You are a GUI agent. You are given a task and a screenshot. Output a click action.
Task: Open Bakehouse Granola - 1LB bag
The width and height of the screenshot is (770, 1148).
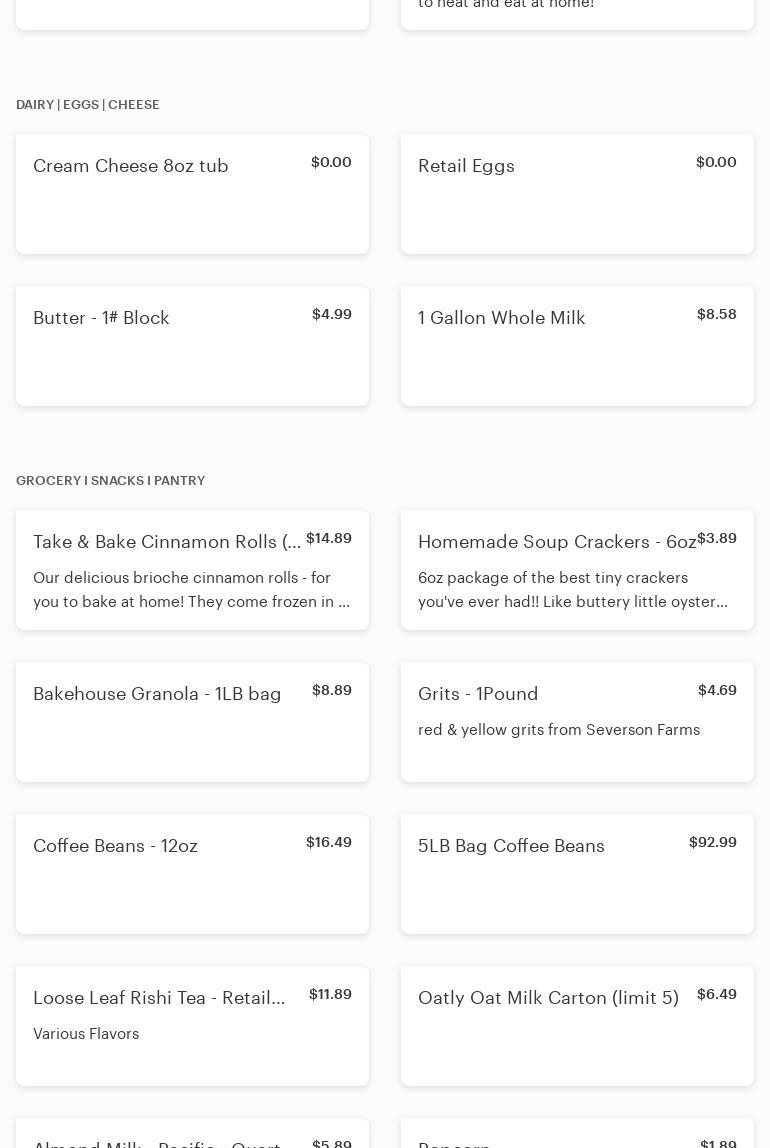coord(192,722)
